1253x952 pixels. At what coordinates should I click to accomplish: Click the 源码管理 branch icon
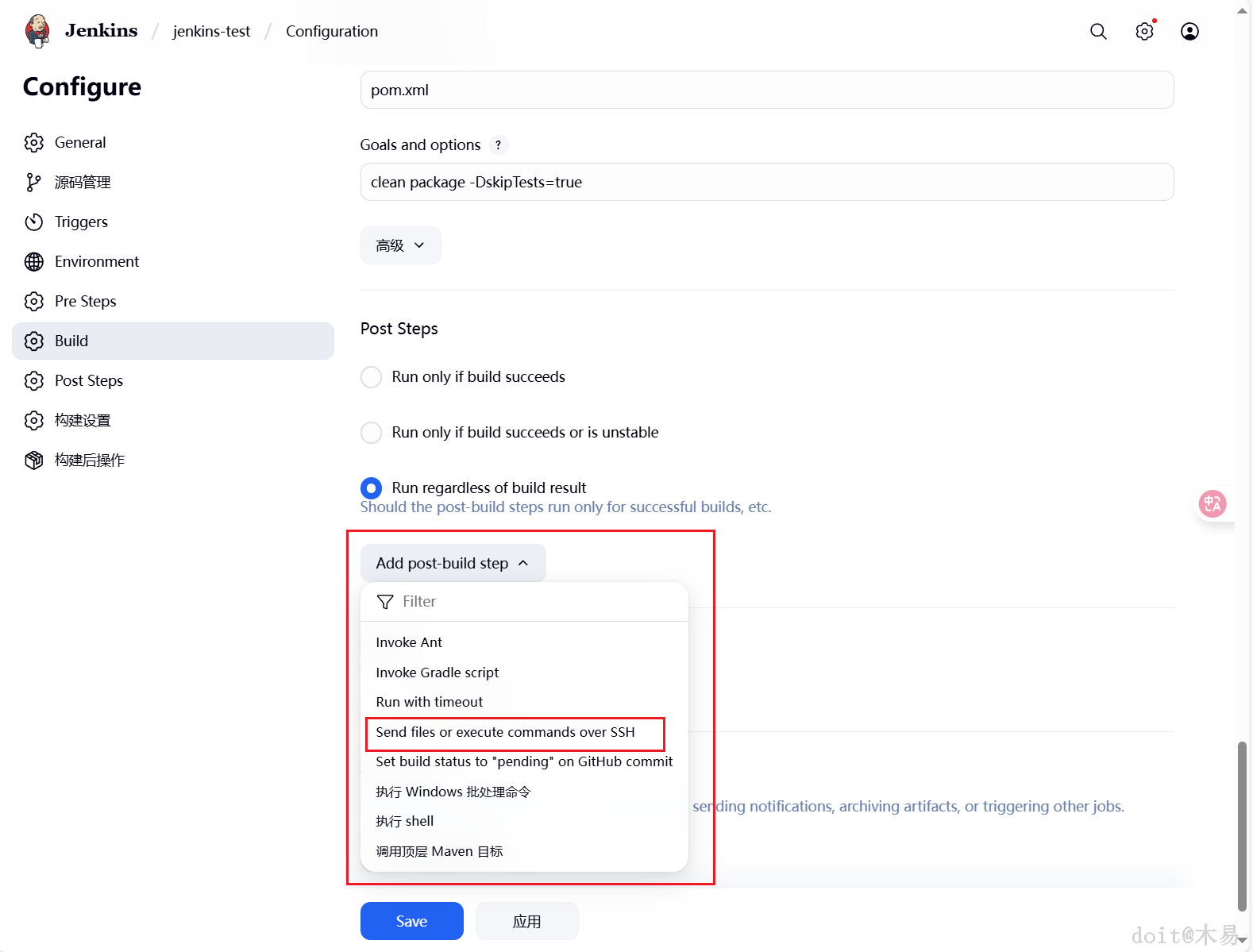coord(33,183)
